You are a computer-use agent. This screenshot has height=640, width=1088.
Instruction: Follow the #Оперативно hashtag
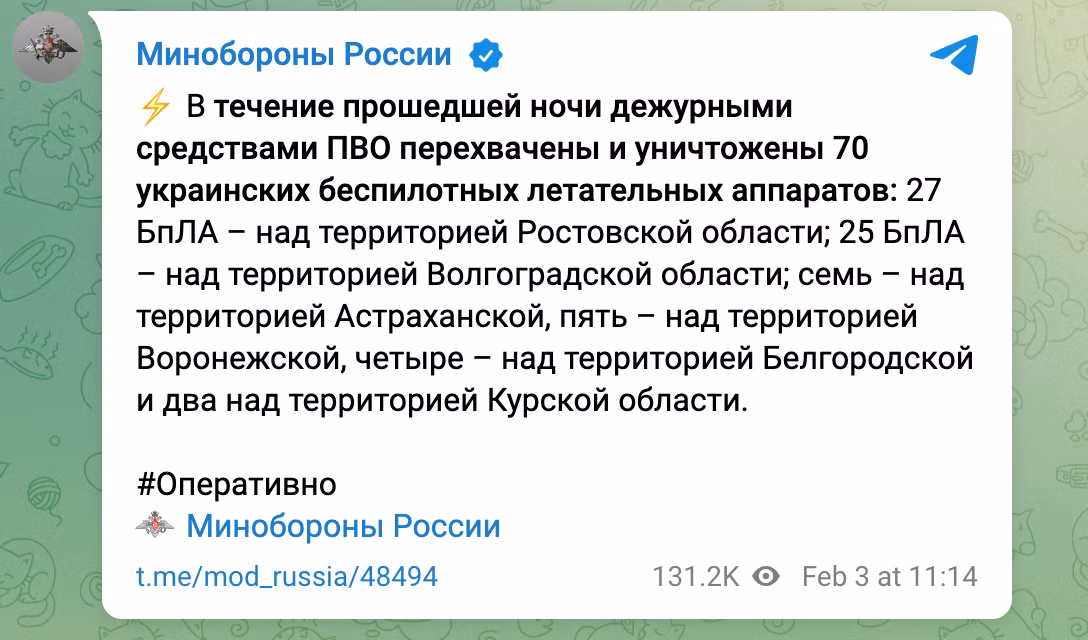(237, 484)
